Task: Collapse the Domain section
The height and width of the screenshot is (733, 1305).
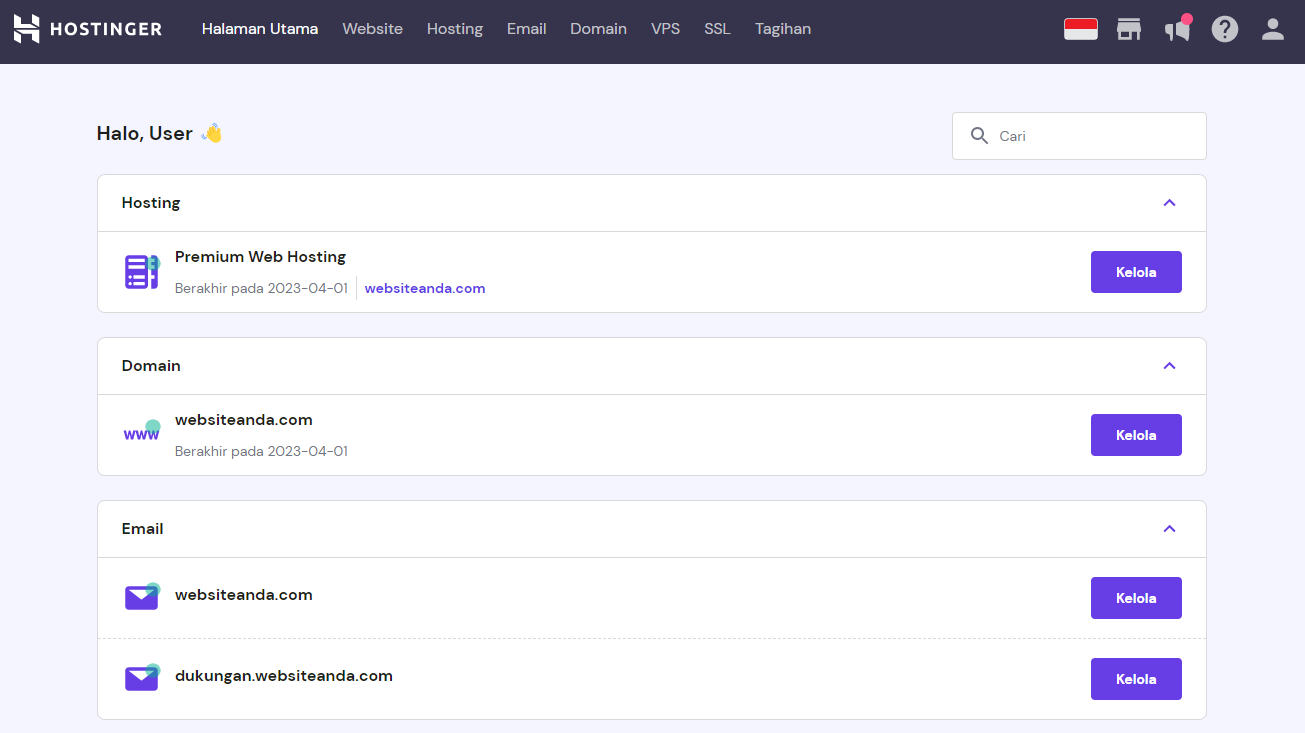Action: (x=1169, y=366)
